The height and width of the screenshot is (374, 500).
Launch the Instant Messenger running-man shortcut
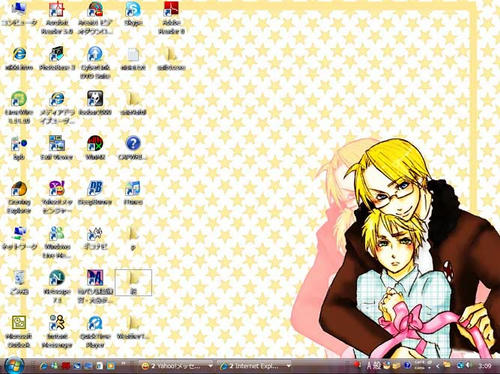point(57,332)
